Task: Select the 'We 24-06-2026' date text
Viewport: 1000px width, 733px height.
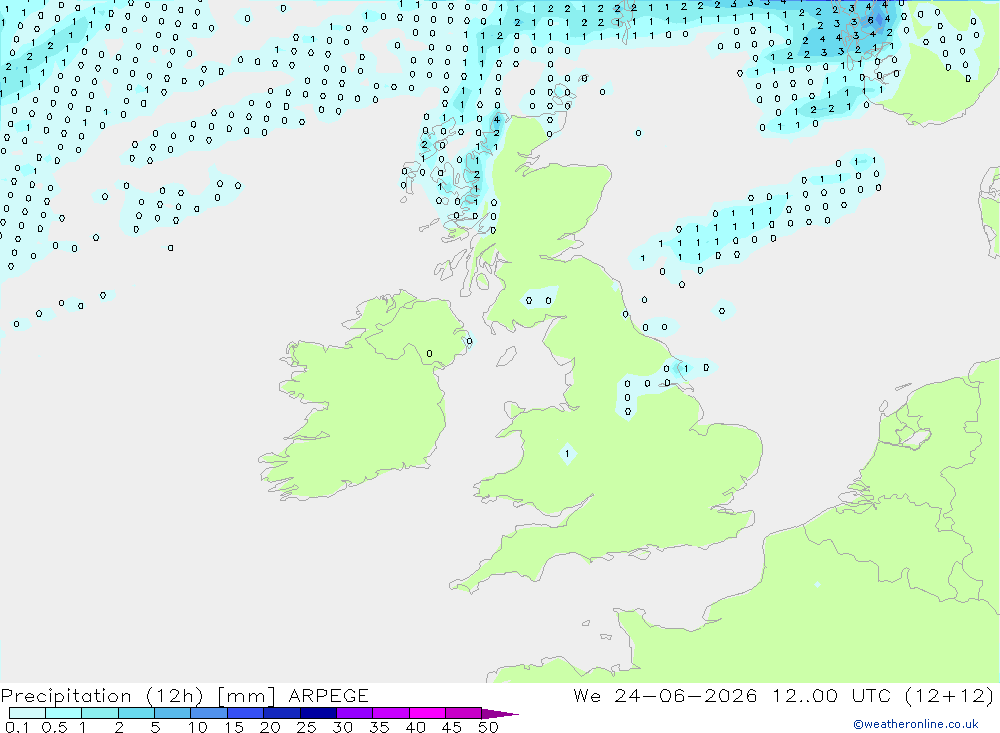Action: click(665, 696)
